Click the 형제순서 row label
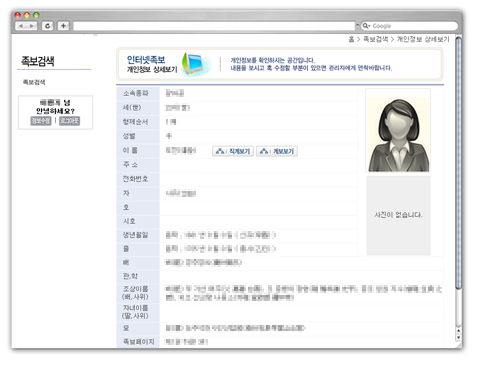The image size is (485, 373). pyautogui.click(x=135, y=122)
